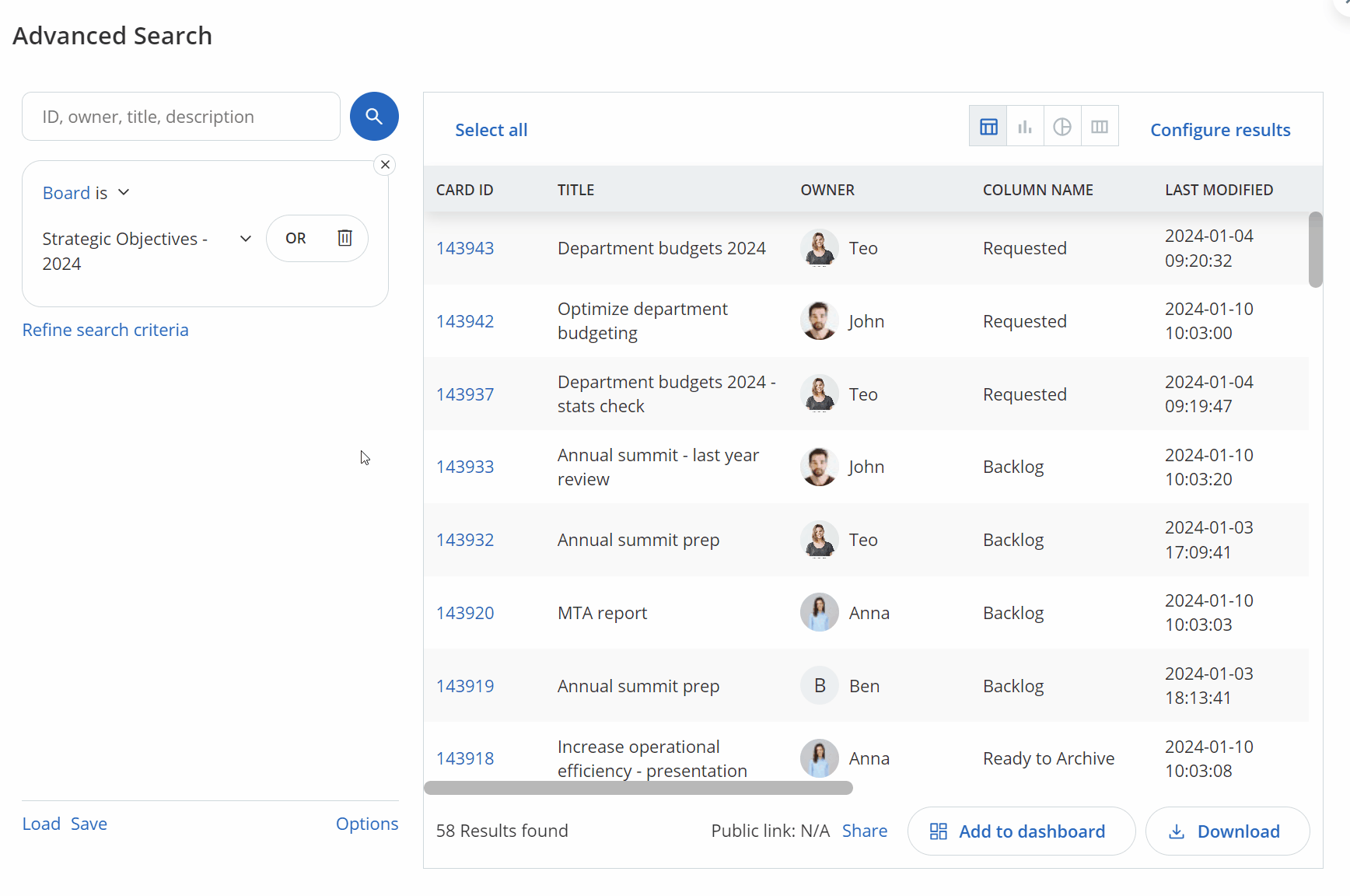Switch to bar chart view
The width and height of the screenshot is (1350, 896).
point(1025,125)
